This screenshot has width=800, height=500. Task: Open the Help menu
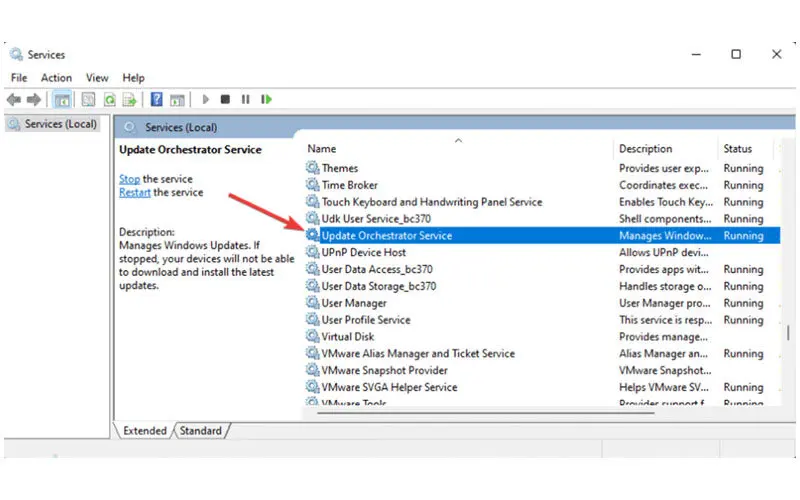click(x=133, y=78)
